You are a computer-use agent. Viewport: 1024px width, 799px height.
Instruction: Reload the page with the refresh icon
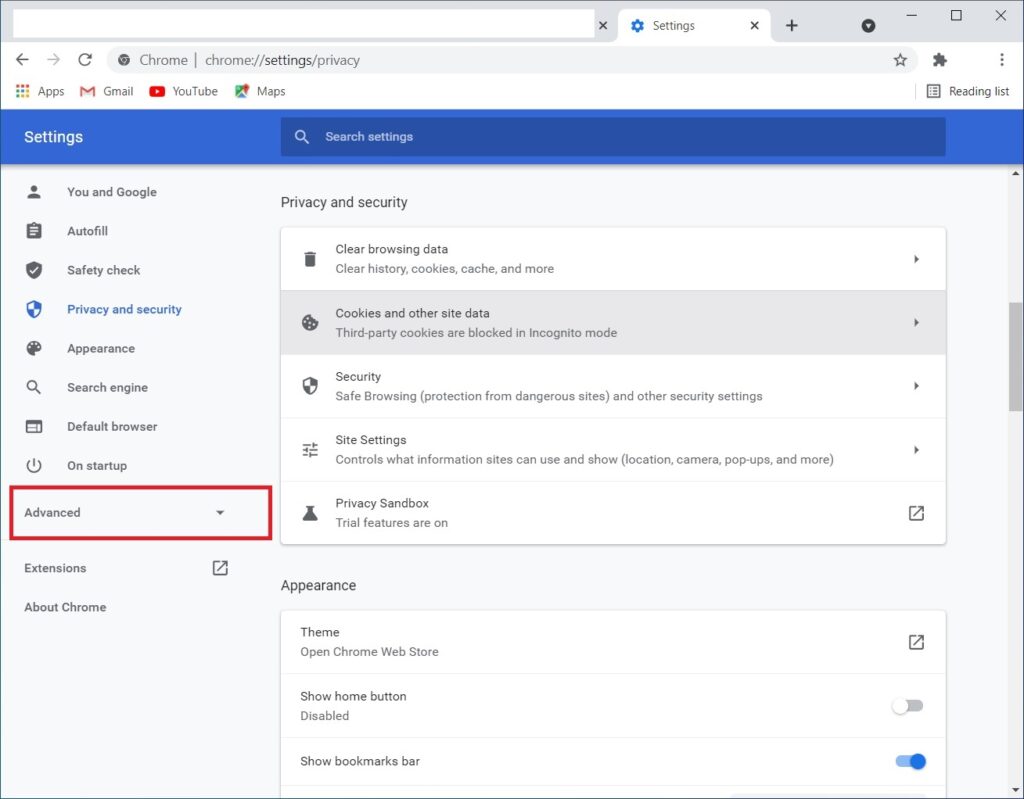85,60
